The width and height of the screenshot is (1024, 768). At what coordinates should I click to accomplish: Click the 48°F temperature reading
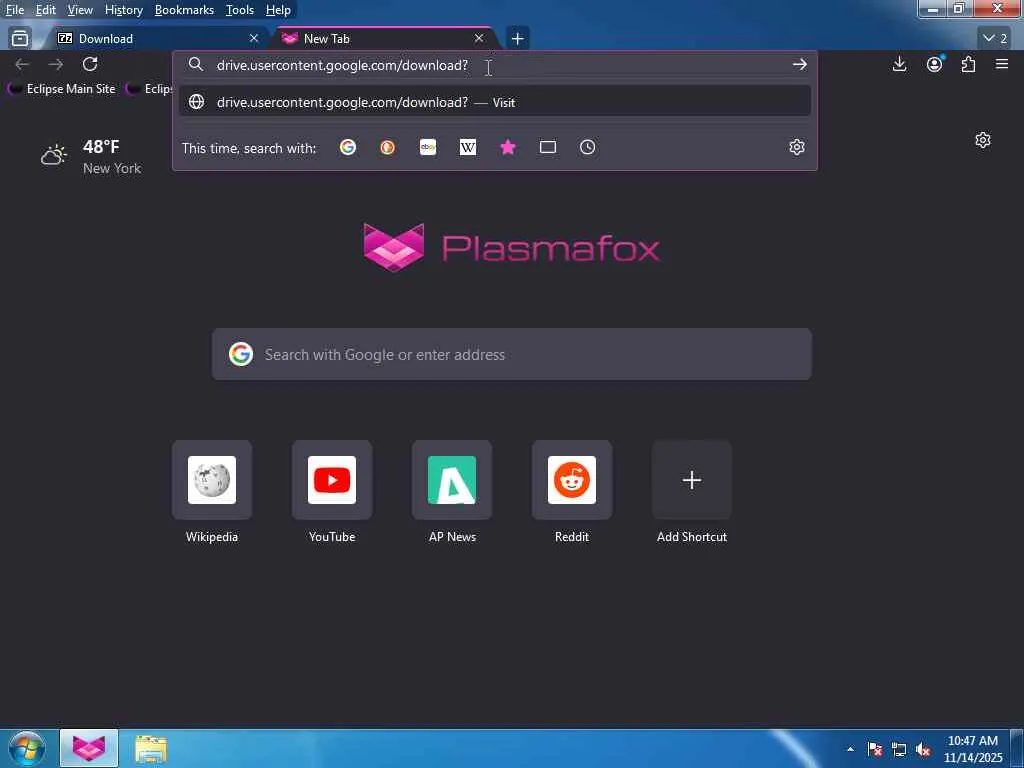pos(101,146)
